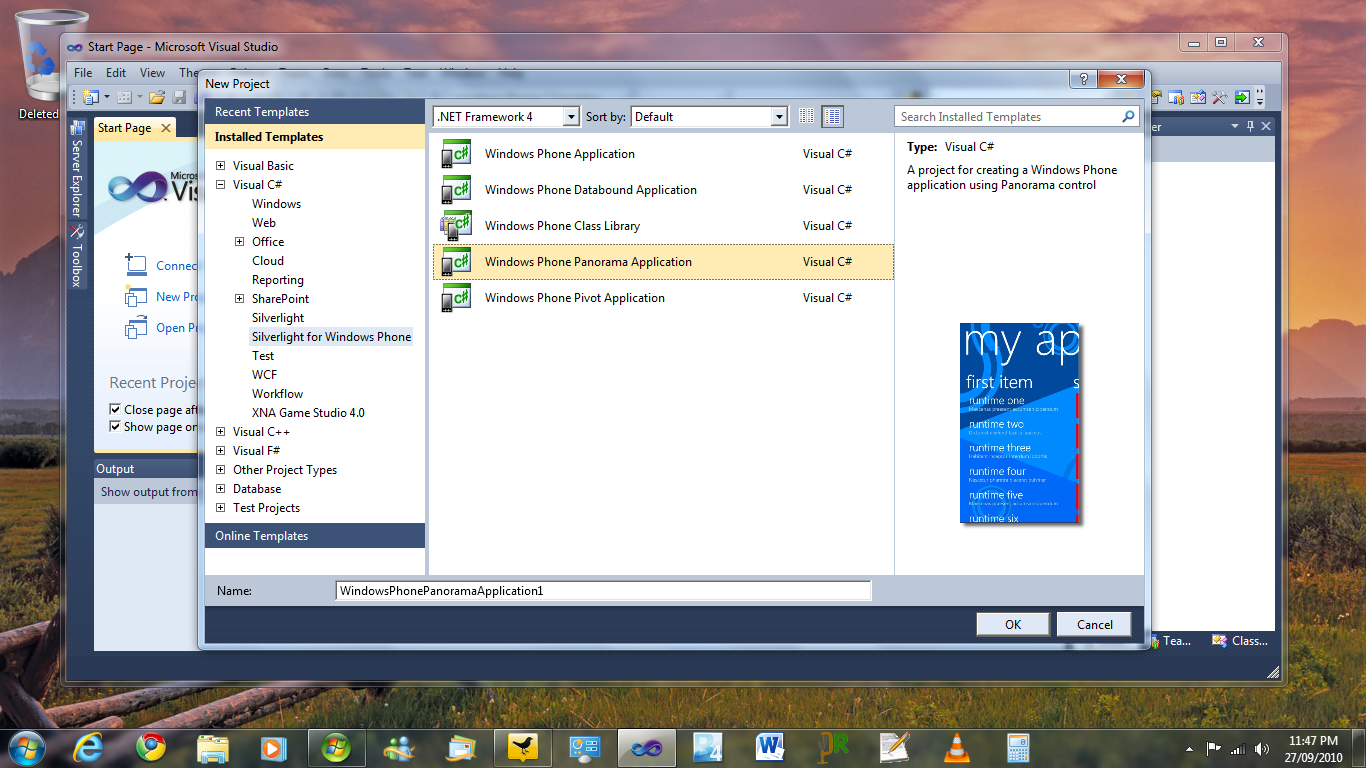
Task: Switch template list to medium icons view
Action: tap(833, 117)
